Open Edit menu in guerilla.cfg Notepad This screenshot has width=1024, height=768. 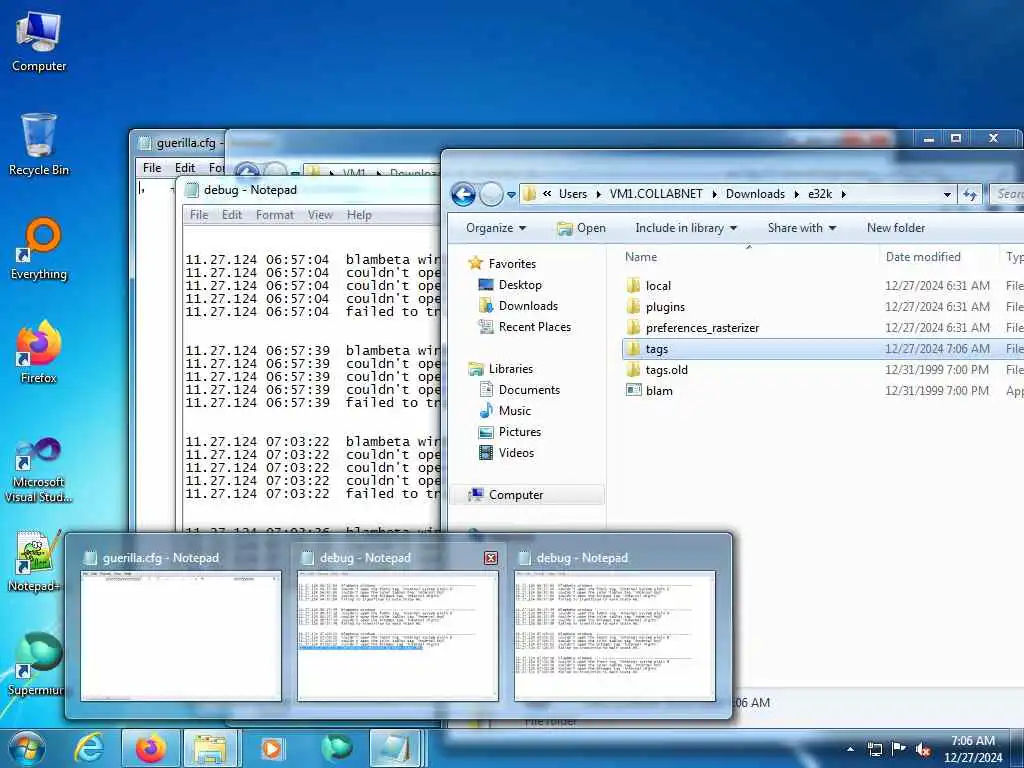[185, 168]
